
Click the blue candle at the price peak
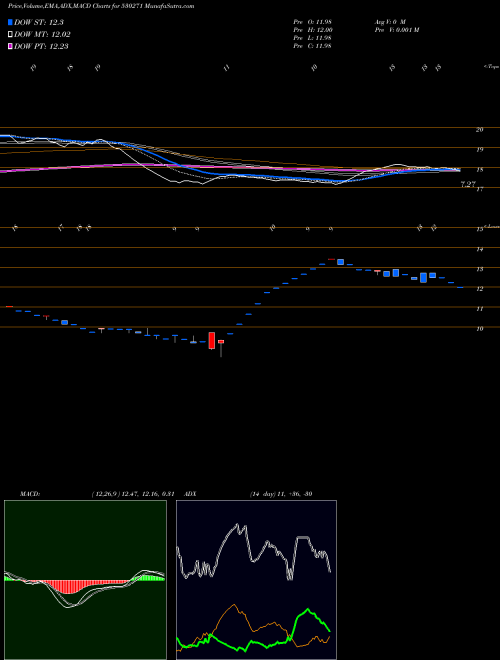[x=340, y=262]
